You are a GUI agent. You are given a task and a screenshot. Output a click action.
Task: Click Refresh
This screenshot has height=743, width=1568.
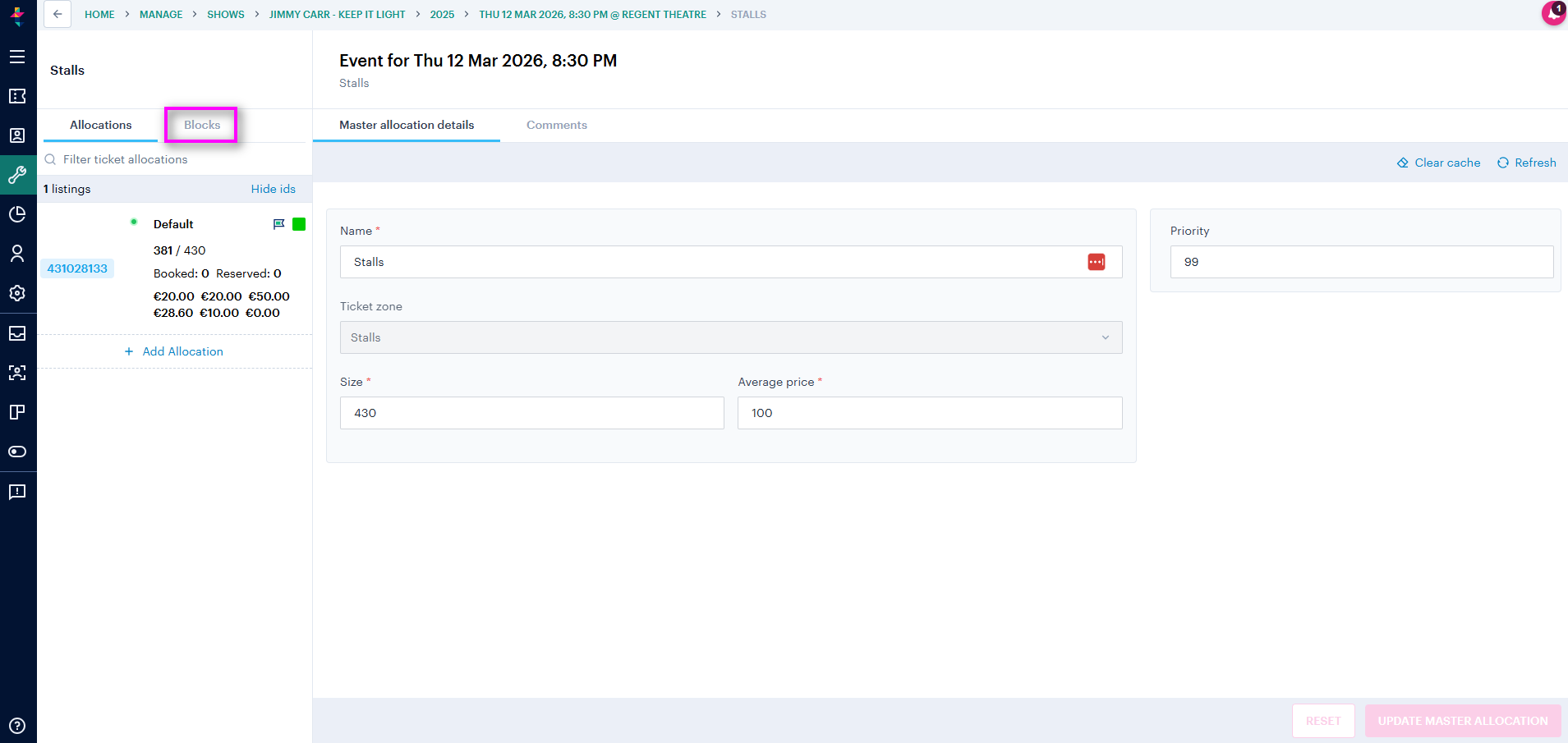point(1527,163)
